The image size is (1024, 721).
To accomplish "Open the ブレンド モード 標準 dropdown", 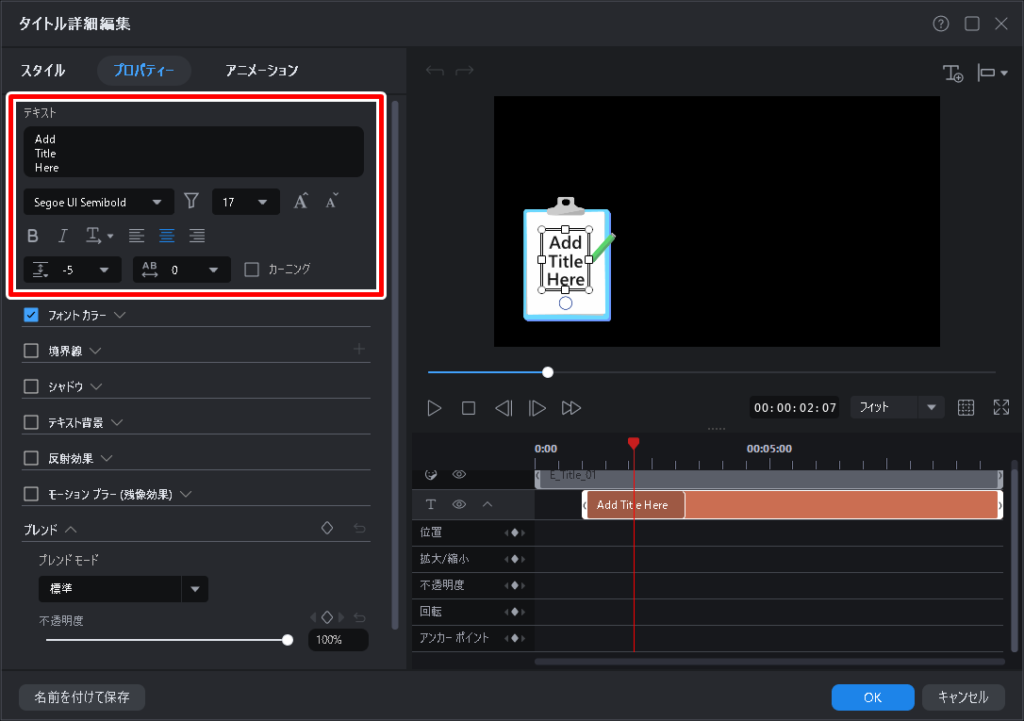I will click(123, 589).
